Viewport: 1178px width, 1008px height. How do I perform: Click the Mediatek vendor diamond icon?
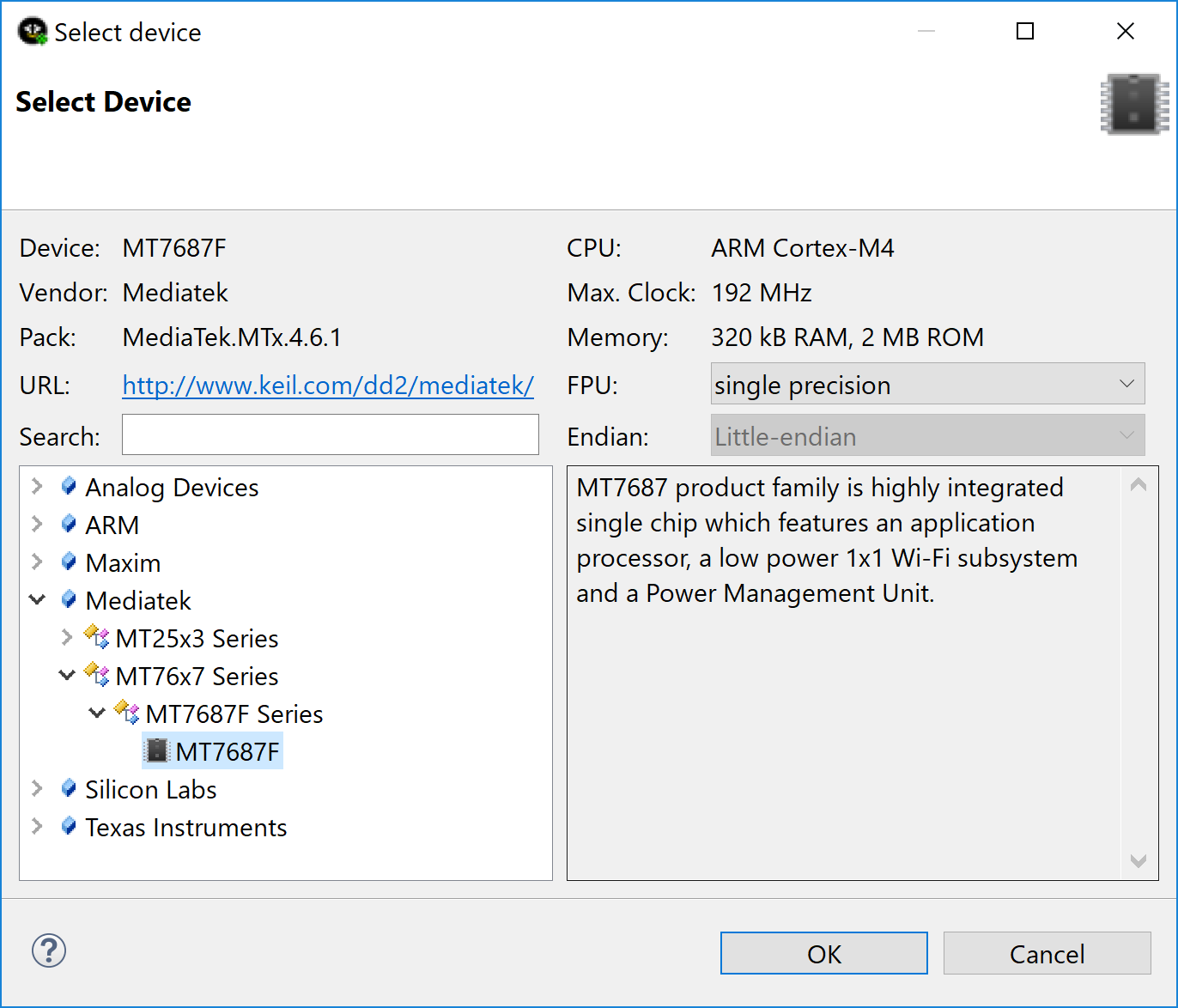tap(69, 600)
